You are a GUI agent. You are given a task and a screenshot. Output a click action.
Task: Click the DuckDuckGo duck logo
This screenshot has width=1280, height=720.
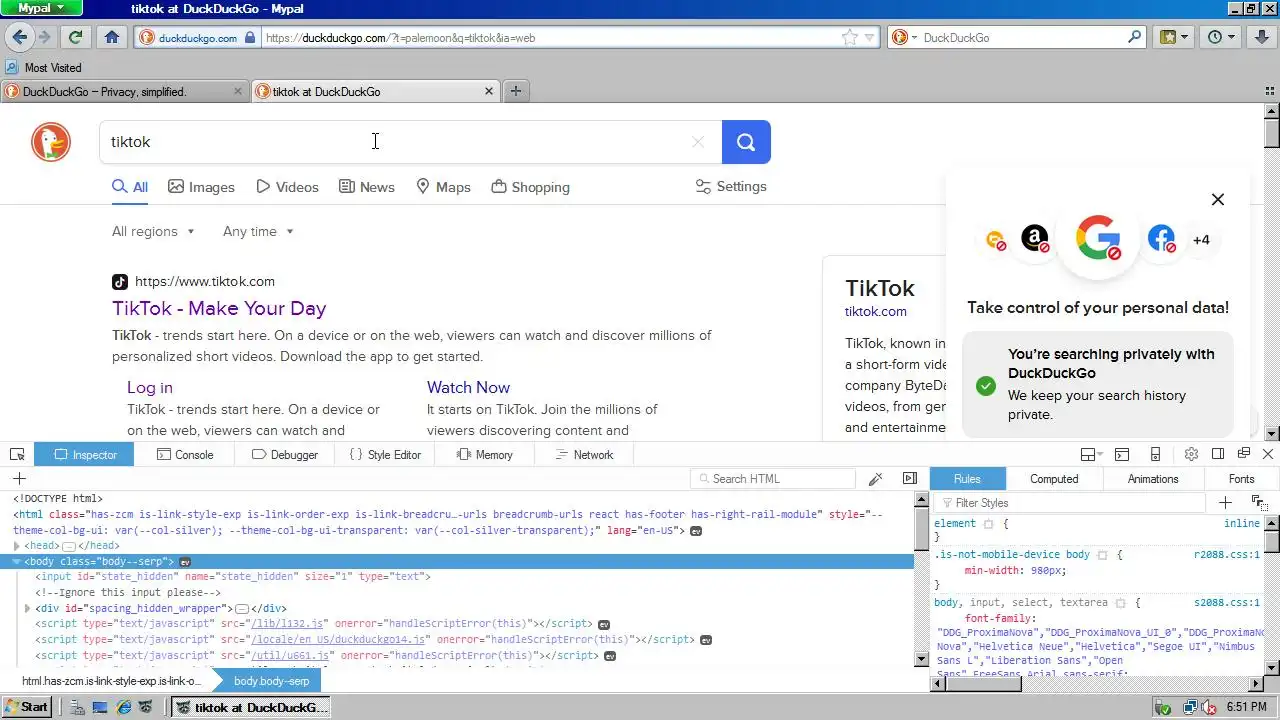(x=51, y=142)
